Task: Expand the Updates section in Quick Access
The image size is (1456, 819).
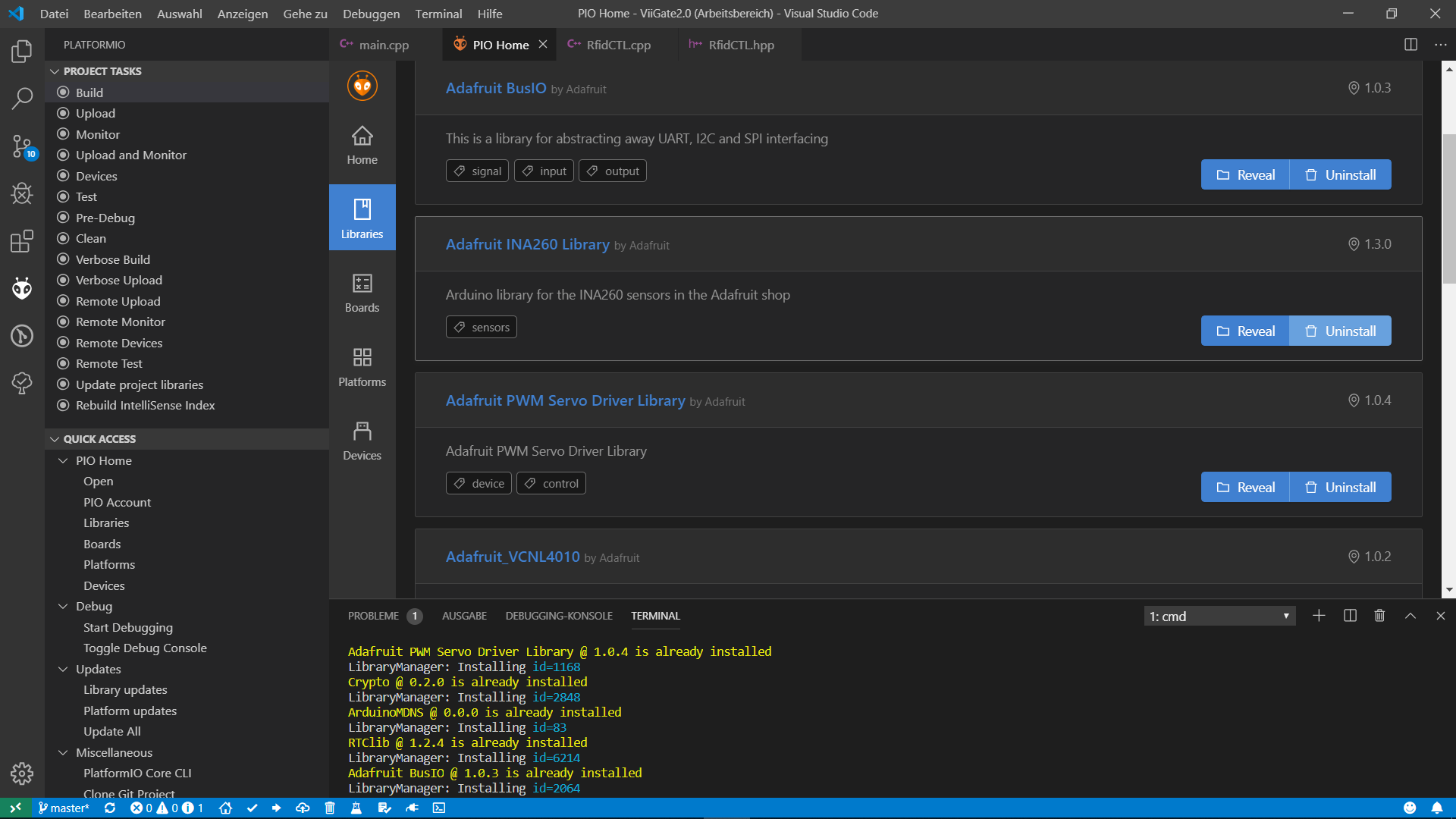Action: [x=99, y=669]
